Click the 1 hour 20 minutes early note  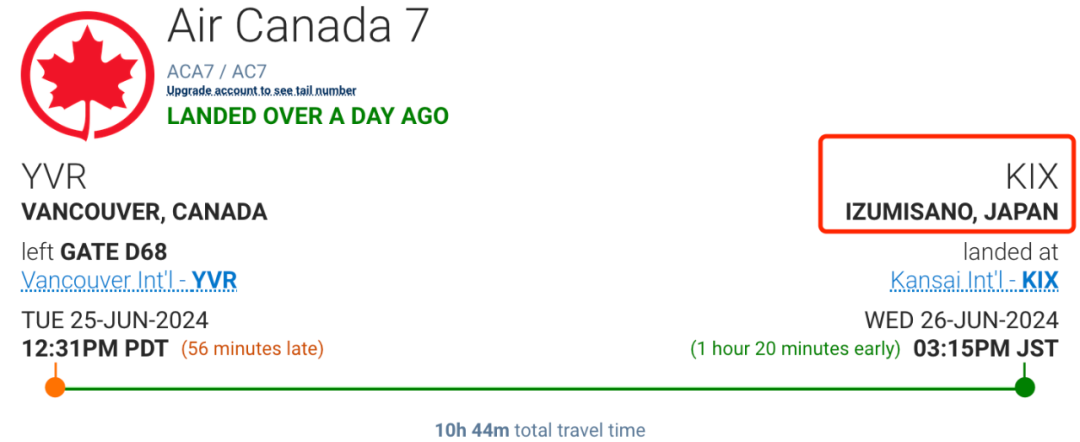point(796,349)
